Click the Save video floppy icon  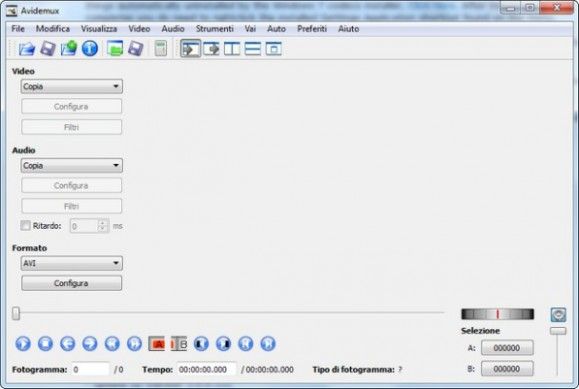tap(48, 48)
